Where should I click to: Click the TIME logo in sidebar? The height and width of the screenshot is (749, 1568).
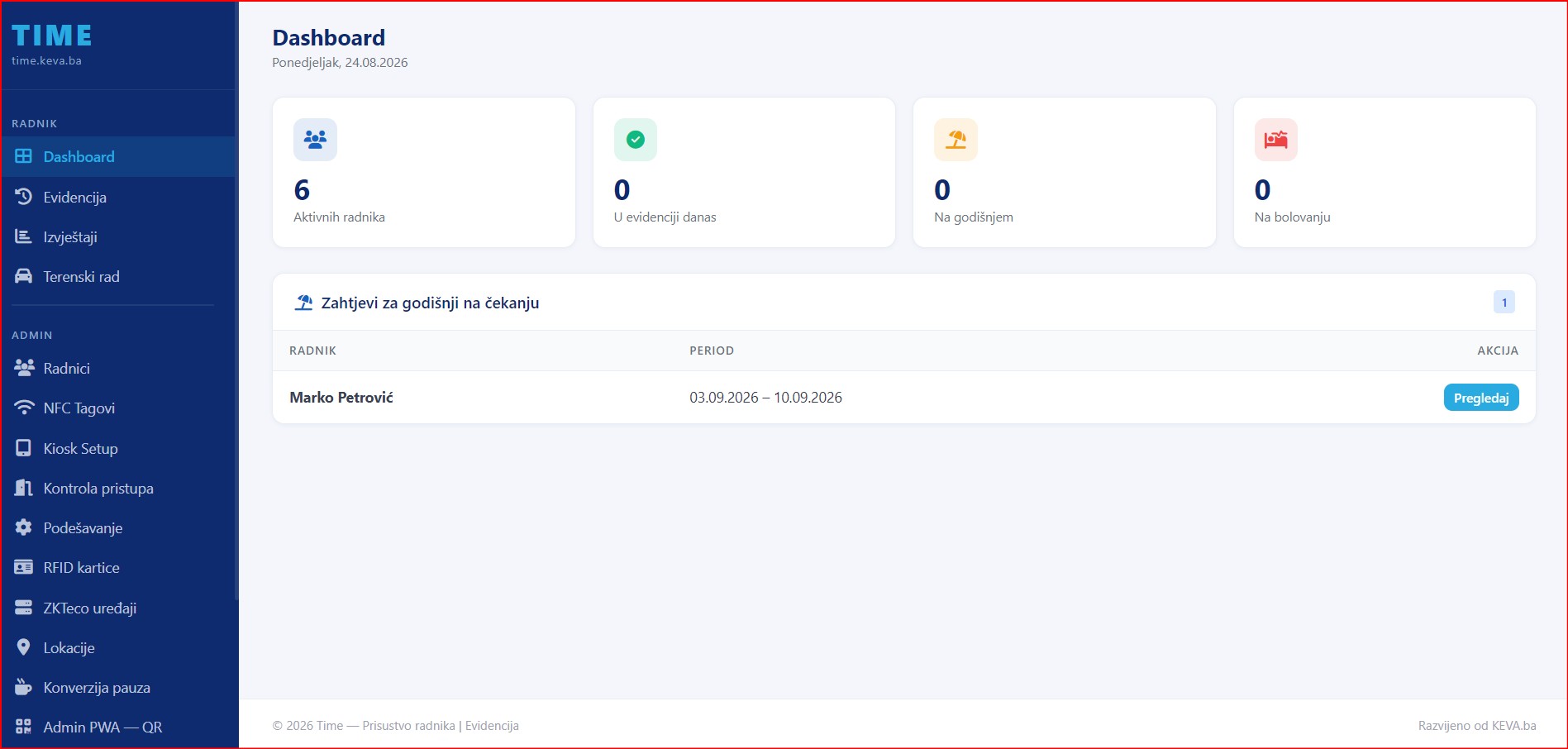coord(51,36)
